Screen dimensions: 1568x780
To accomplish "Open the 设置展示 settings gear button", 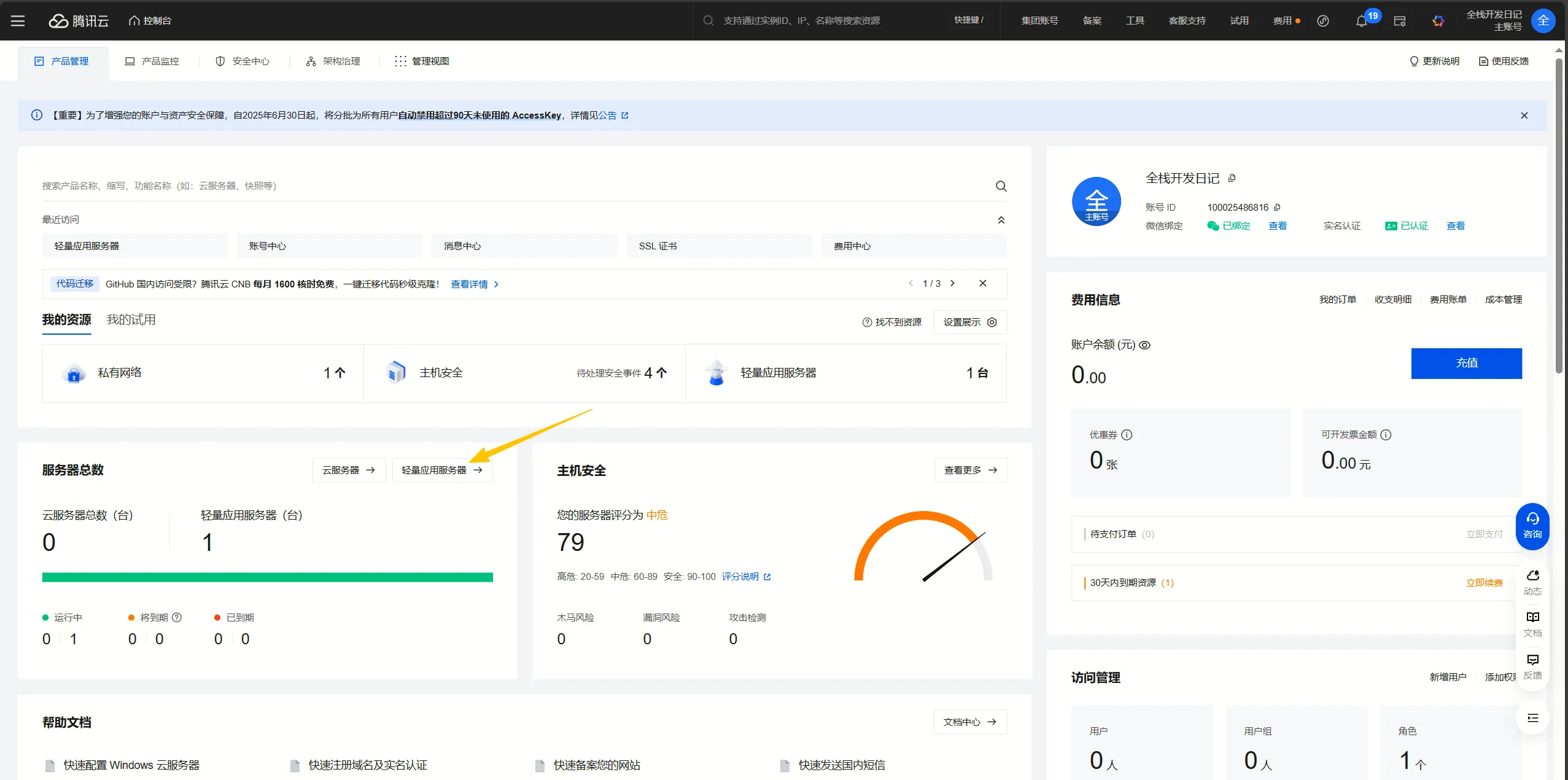I will pyautogui.click(x=970, y=322).
